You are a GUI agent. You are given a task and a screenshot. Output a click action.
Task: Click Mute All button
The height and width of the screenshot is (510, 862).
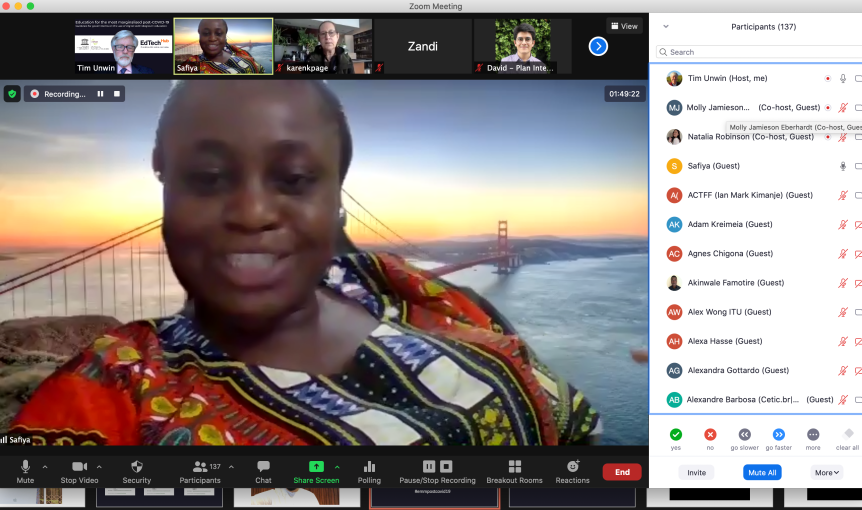click(762, 472)
